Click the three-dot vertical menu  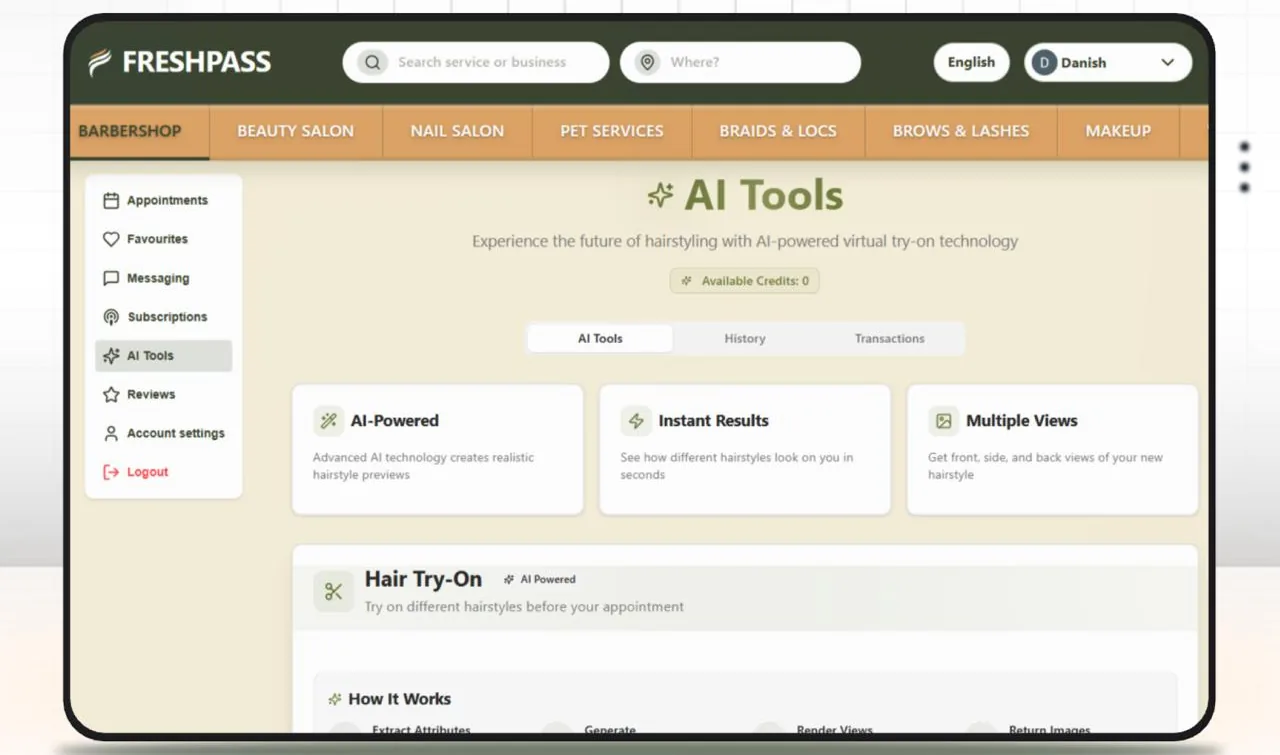tap(1245, 166)
